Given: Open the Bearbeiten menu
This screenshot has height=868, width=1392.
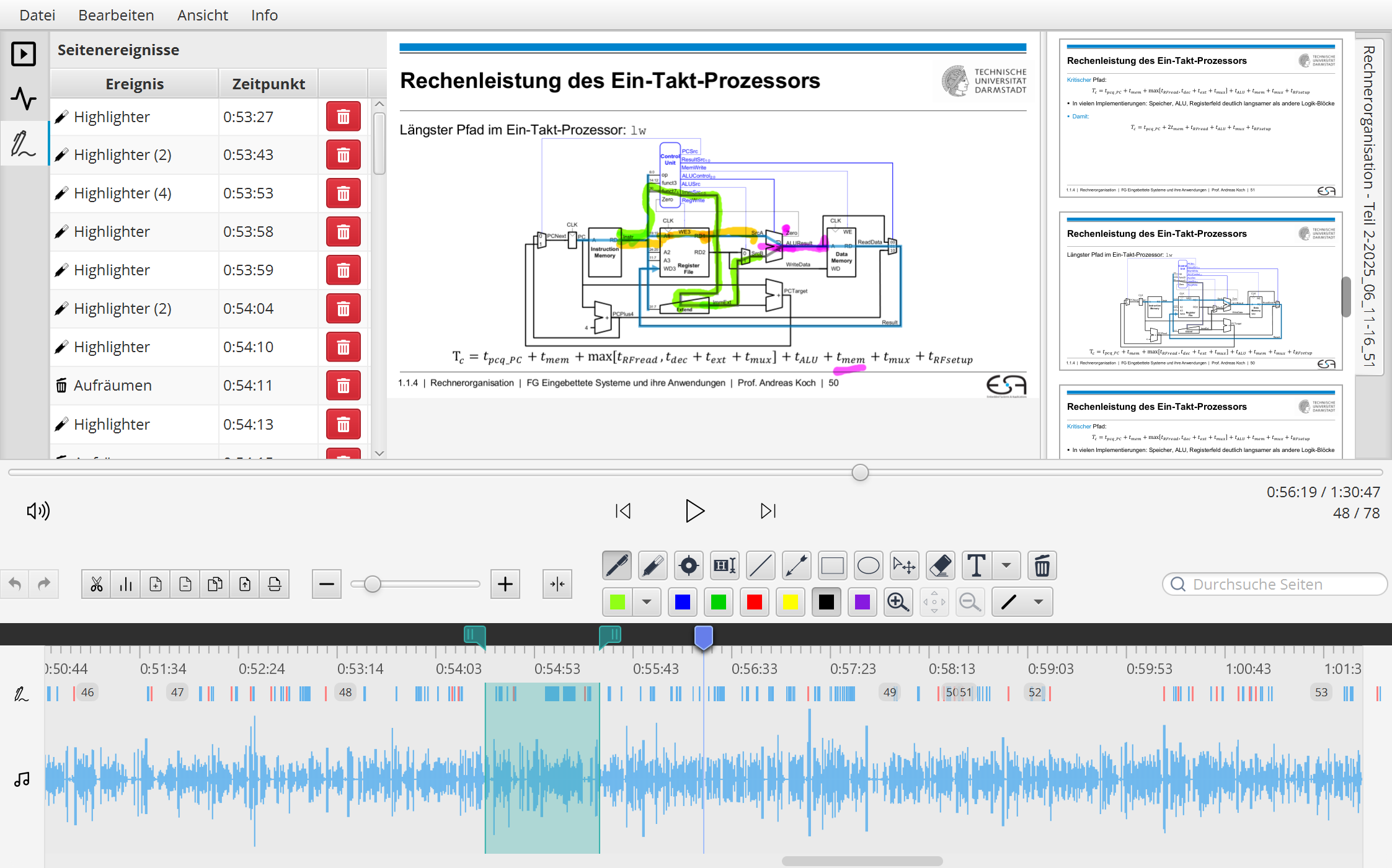Looking at the screenshot, I should tap(115, 15).
